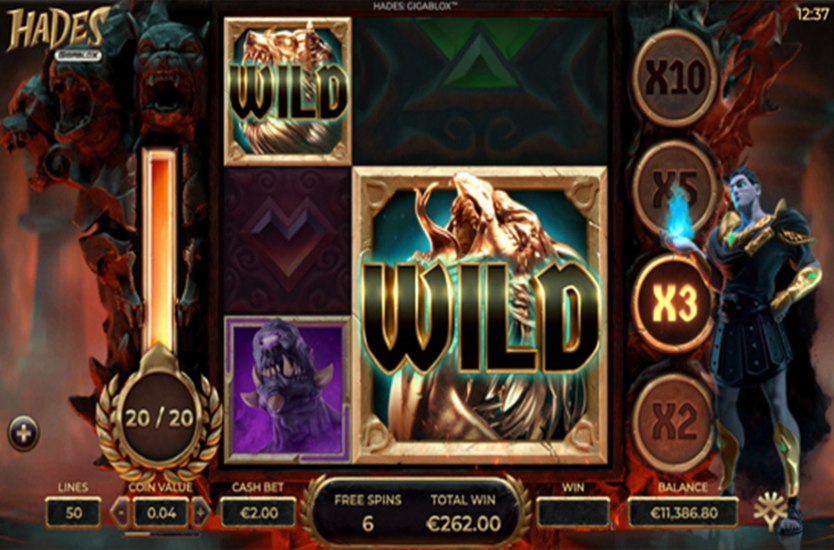Click the giant WILD Gigablox symbol

[480, 315]
